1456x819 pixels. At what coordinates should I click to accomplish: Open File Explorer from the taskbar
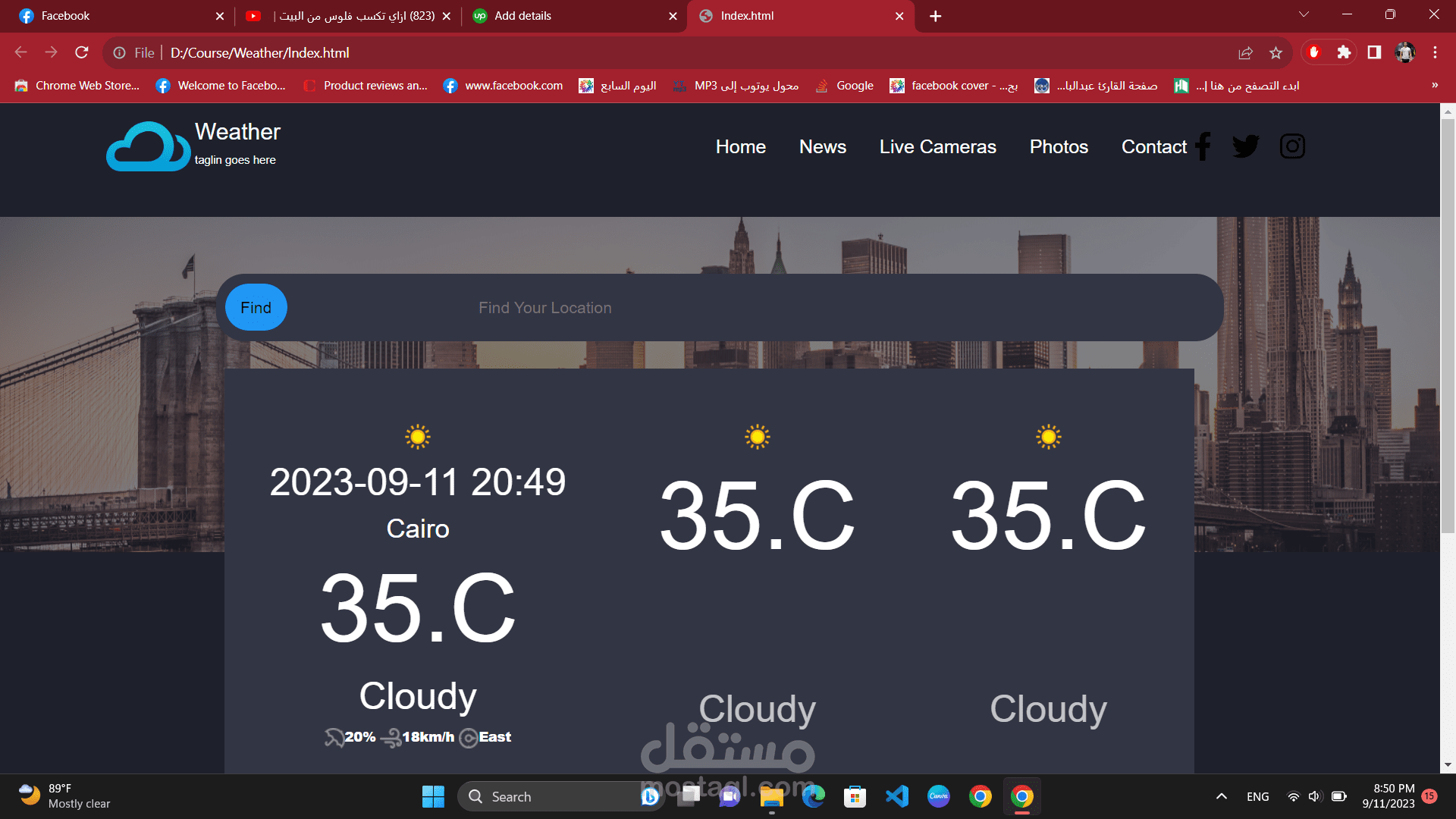(772, 796)
